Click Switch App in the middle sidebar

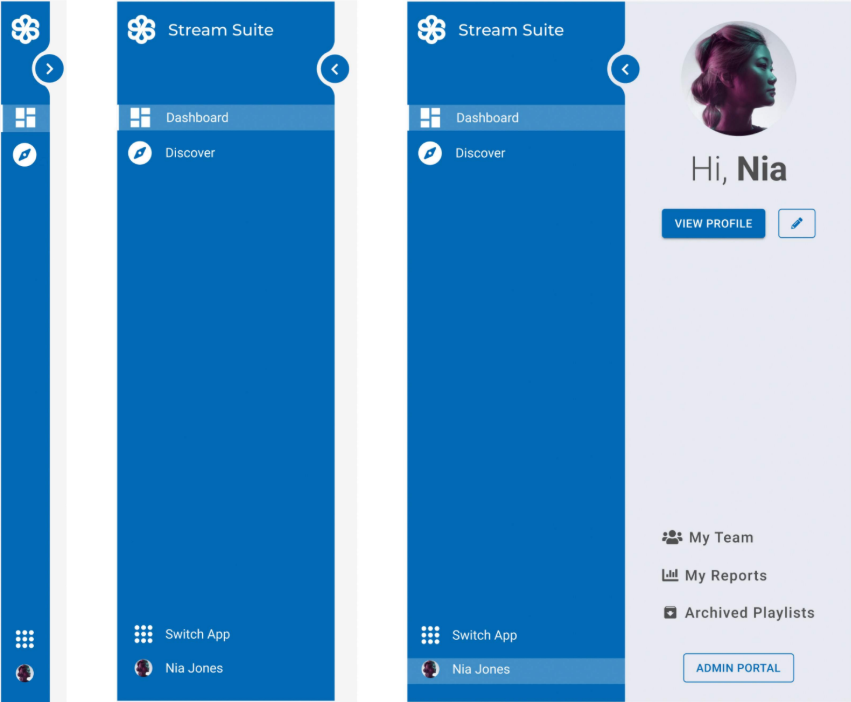point(197,634)
